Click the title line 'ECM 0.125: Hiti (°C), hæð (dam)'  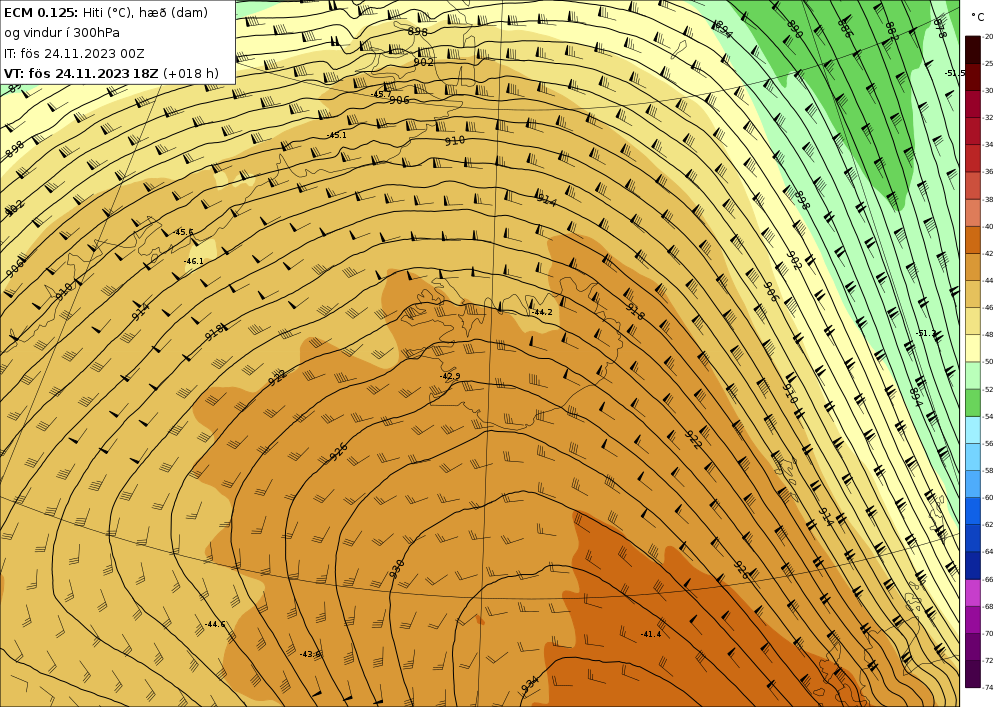point(106,12)
